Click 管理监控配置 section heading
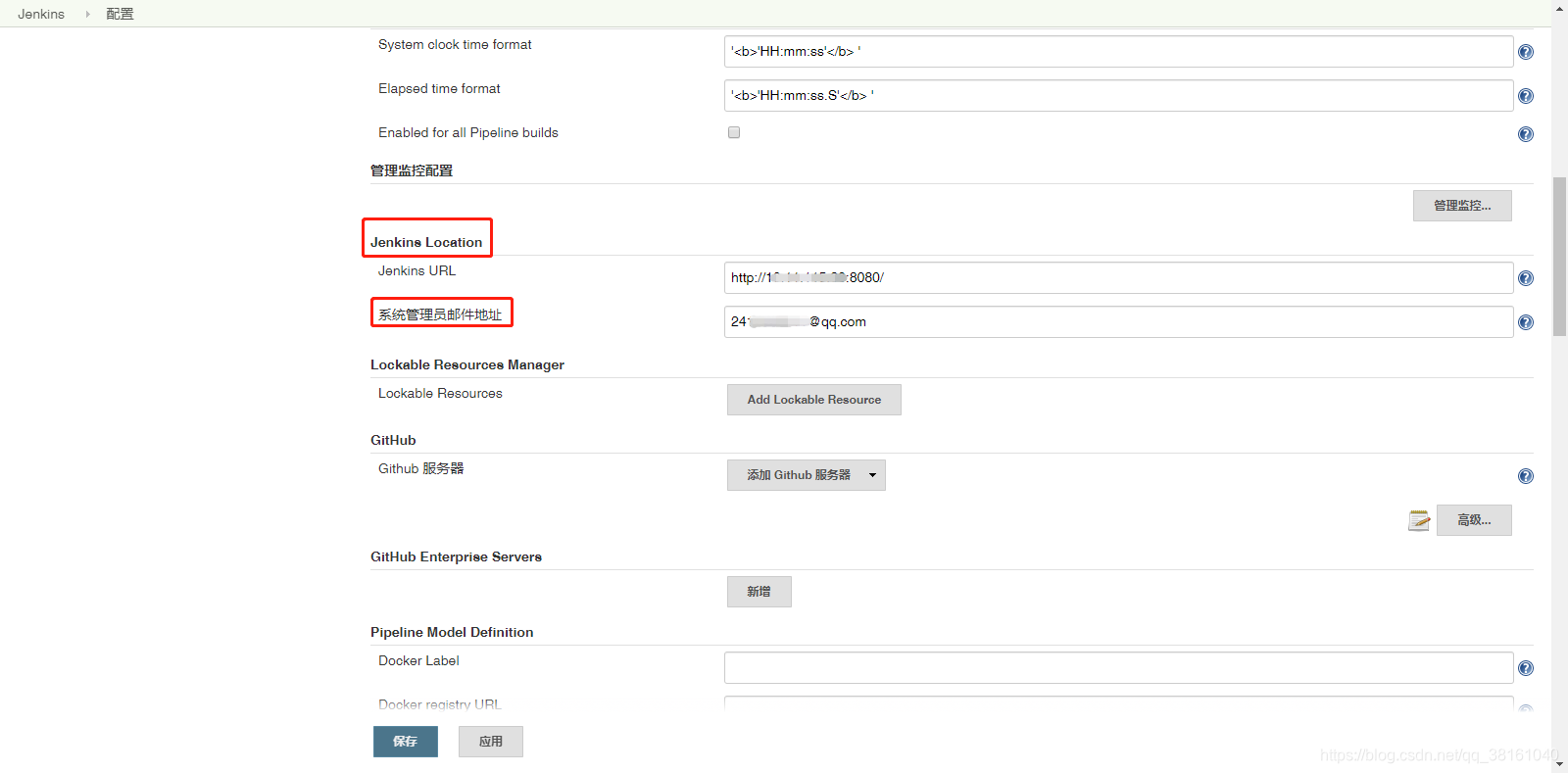Viewport: 1568px width, 773px height. (x=412, y=170)
